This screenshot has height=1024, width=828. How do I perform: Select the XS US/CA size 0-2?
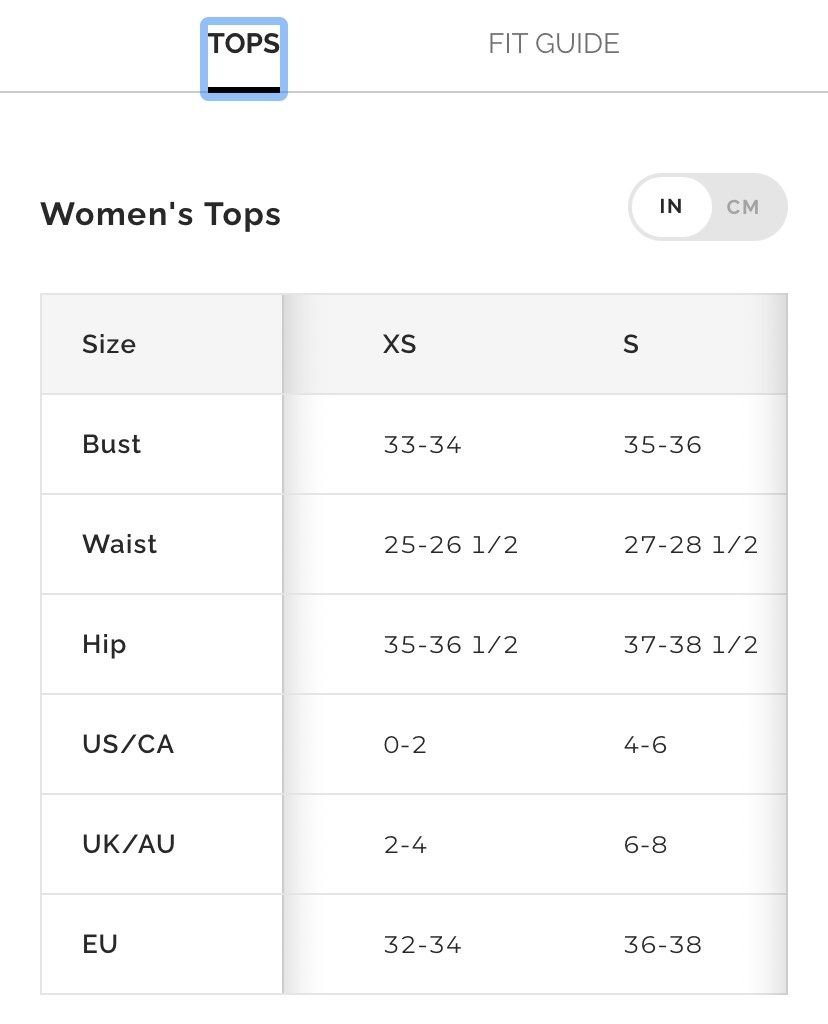click(x=405, y=744)
